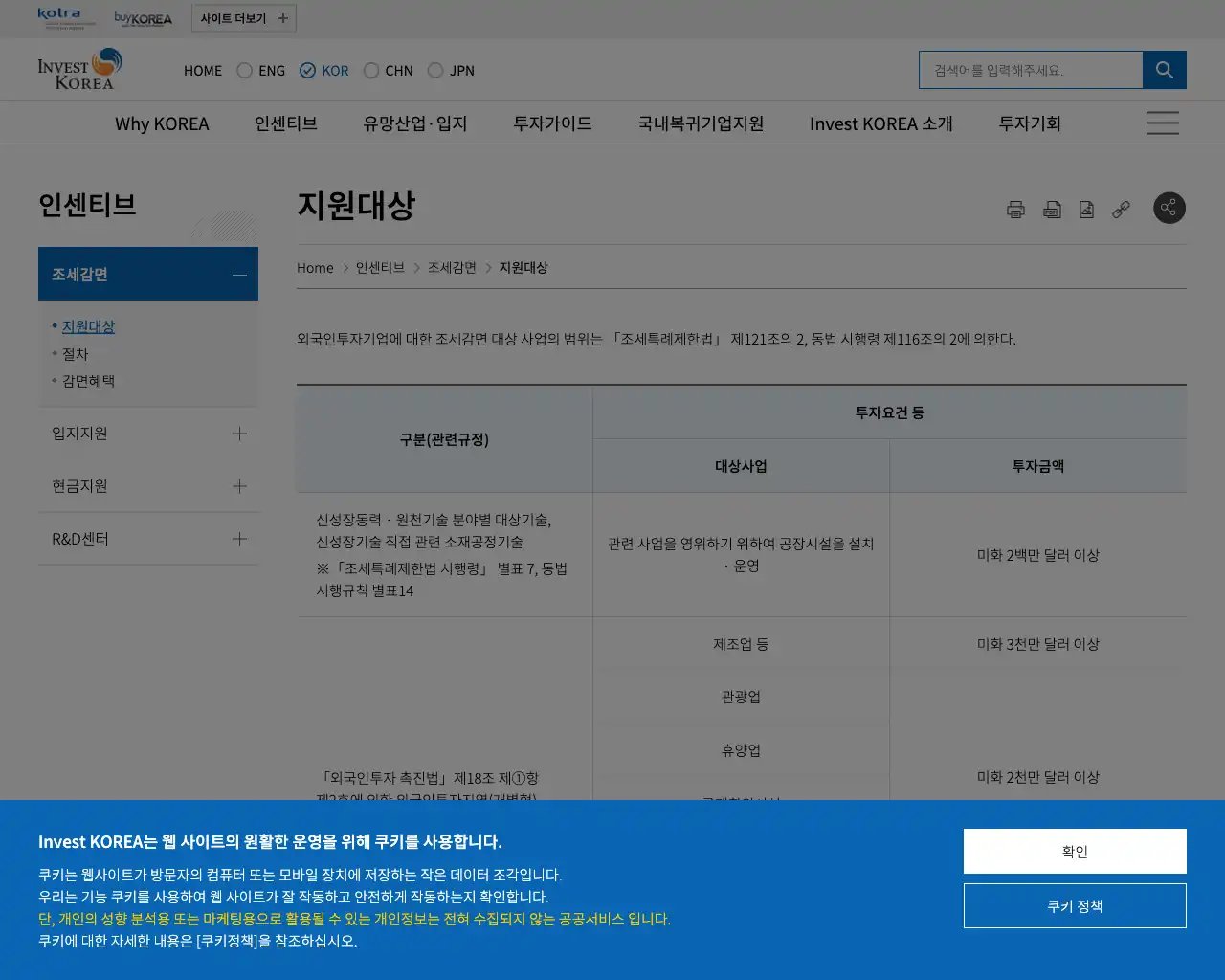Viewport: 1225px width, 980px height.
Task: Open the 투자가이드 menu
Action: point(551,122)
